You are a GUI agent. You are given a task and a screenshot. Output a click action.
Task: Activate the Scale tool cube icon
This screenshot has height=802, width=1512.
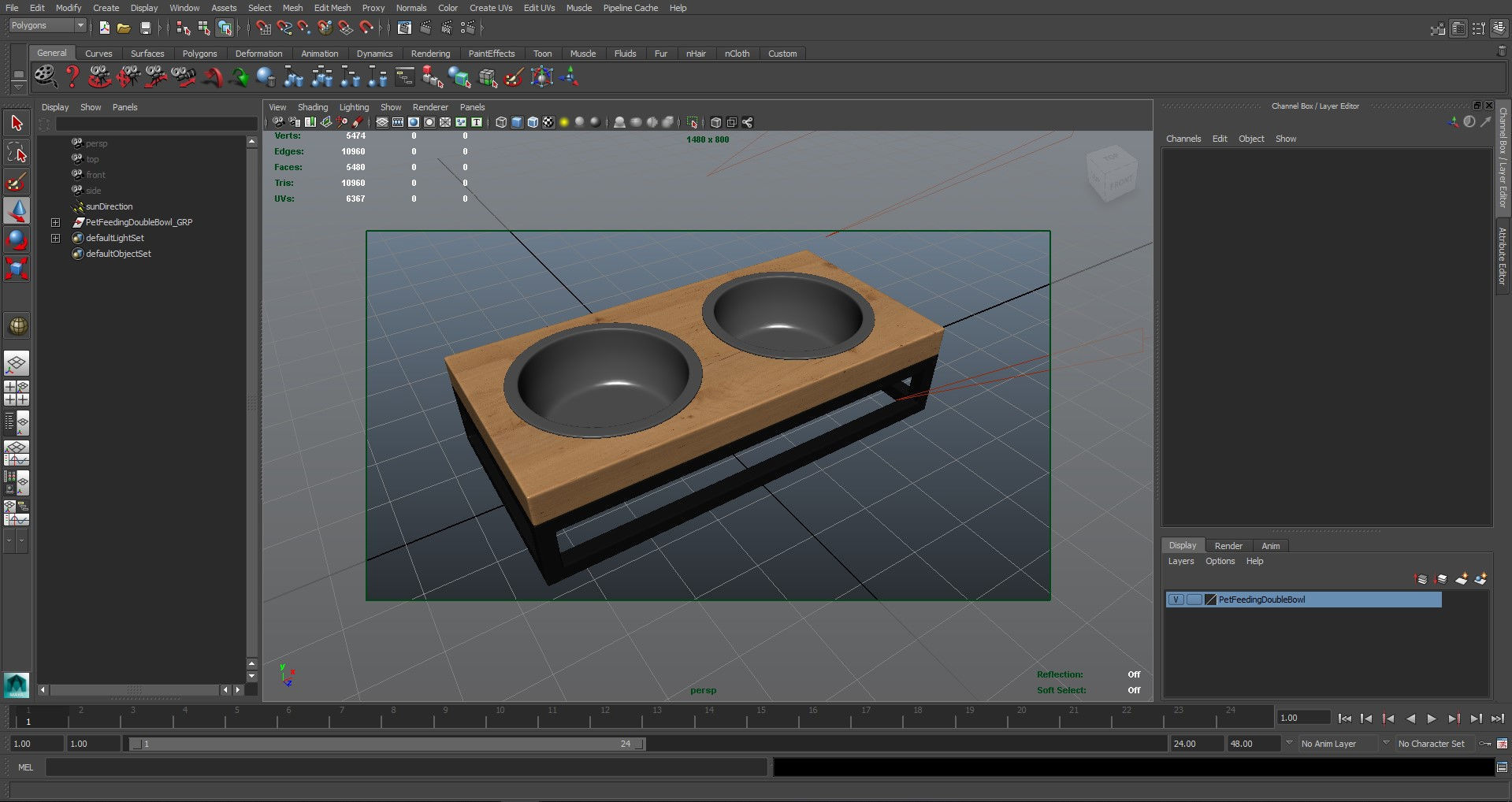tap(17, 269)
